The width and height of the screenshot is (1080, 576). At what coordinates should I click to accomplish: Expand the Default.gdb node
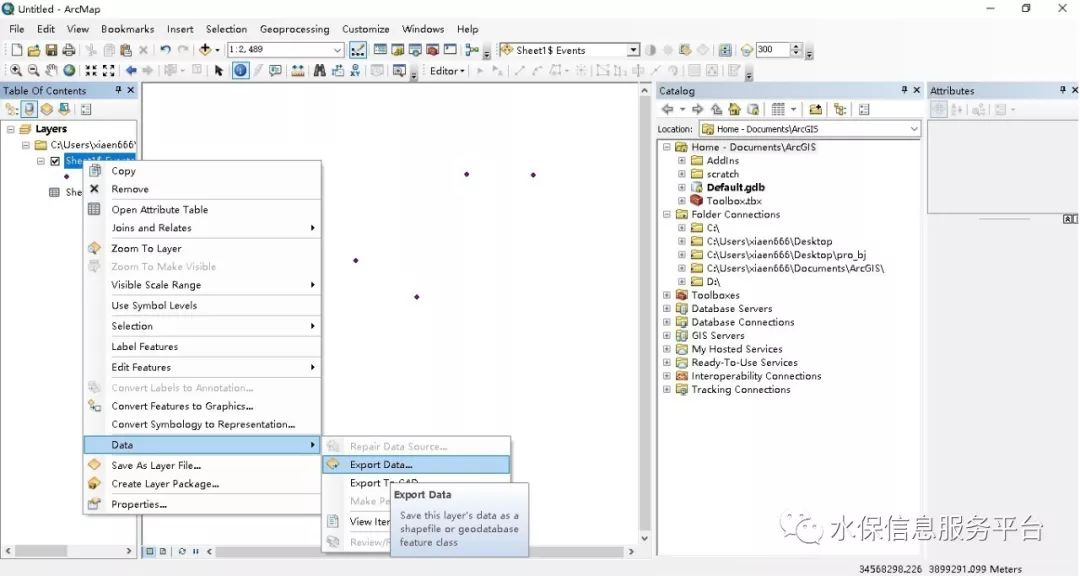coord(681,187)
